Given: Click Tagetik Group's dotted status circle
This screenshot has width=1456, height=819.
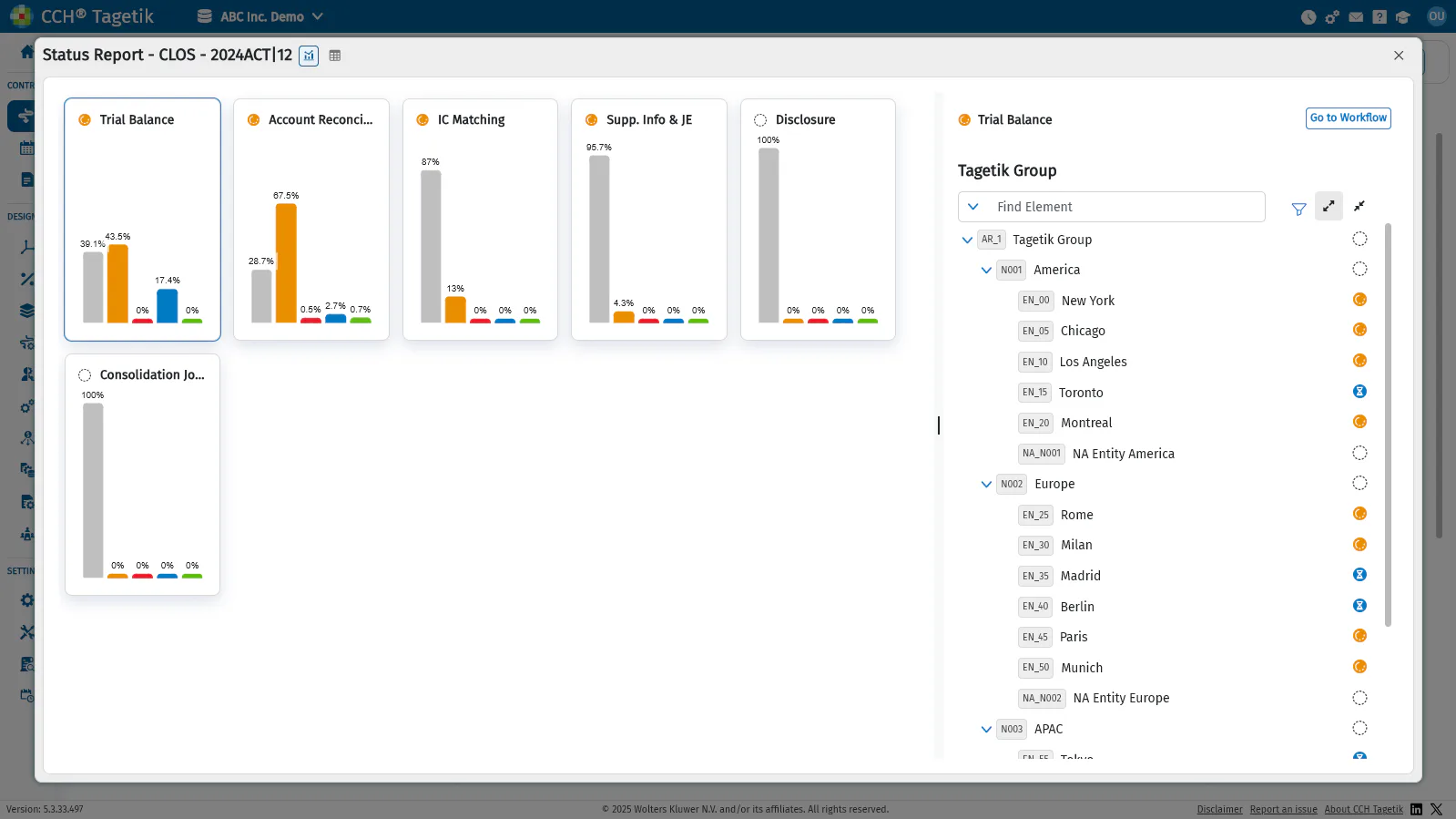Looking at the screenshot, I should click(x=1359, y=239).
